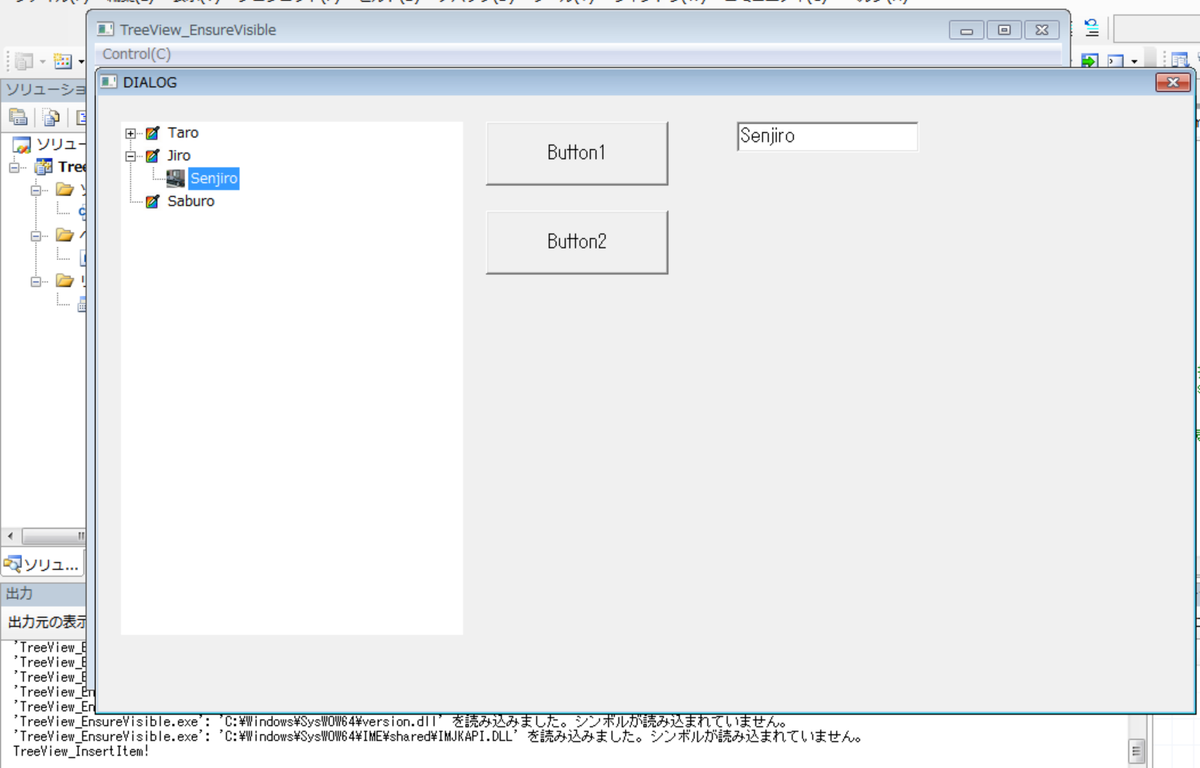The image size is (1200, 768).
Task: Click the topmost yellow folder icon
Action: [x=65, y=189]
